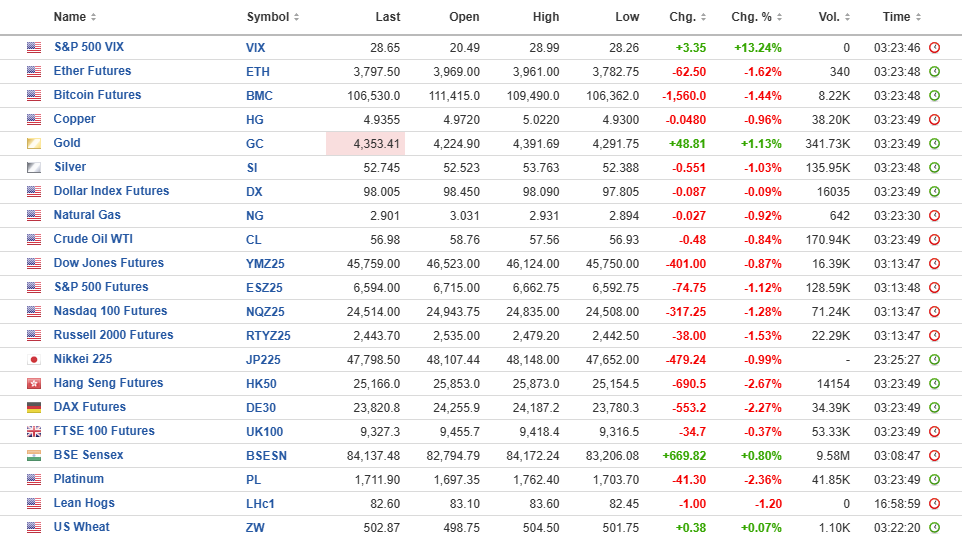
Task: Click the +13.24% change value
Action: [x=758, y=47]
